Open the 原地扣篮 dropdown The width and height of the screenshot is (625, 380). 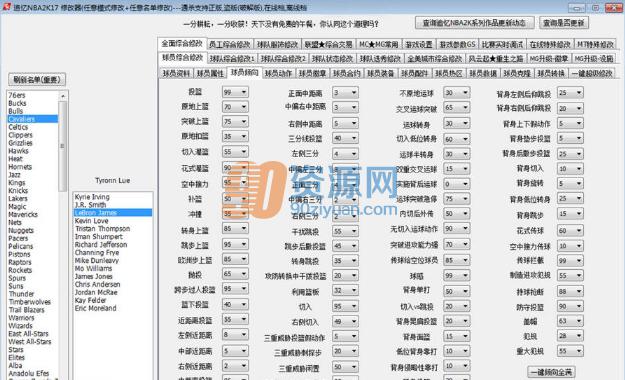tap(235, 136)
